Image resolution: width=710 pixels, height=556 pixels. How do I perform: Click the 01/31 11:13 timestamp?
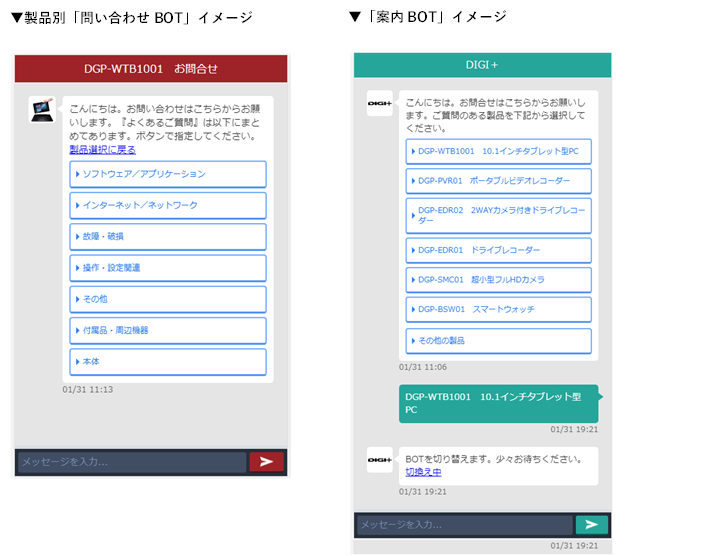point(88,389)
